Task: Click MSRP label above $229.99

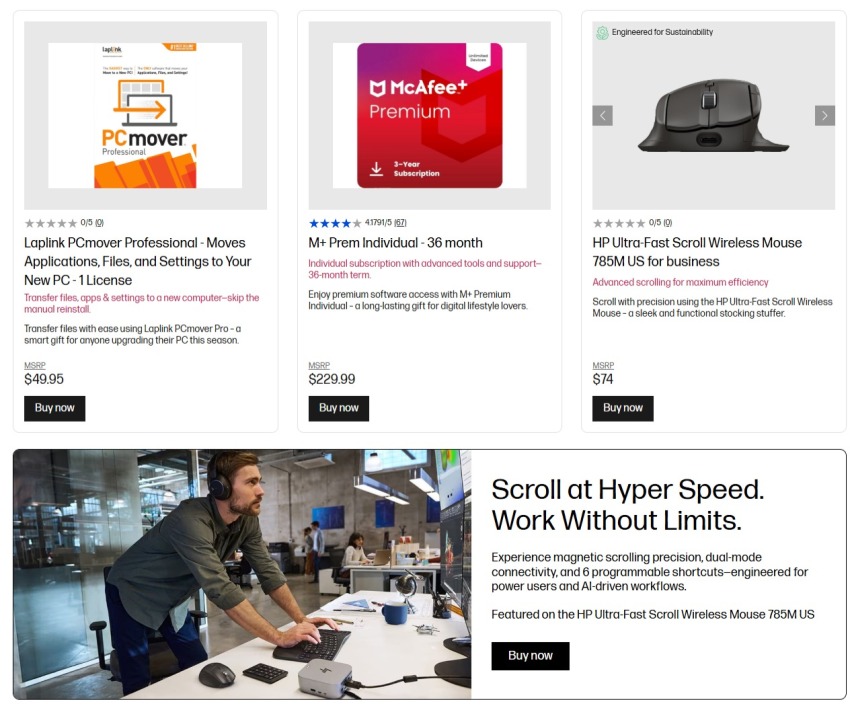Action: (319, 365)
